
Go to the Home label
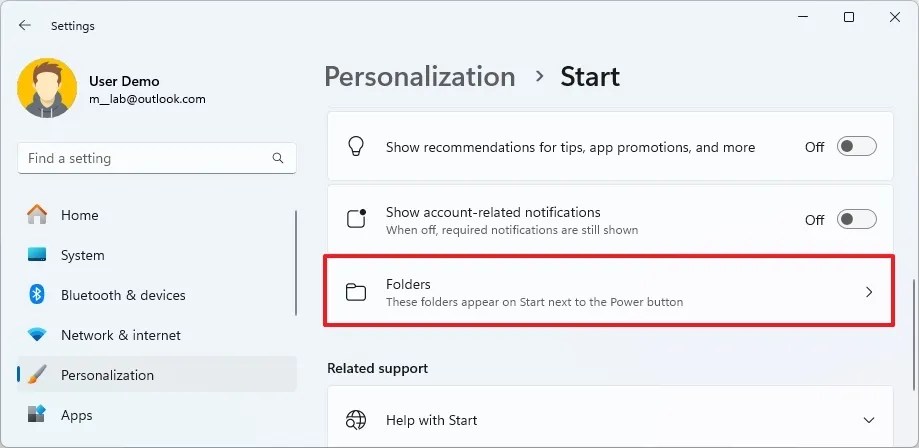tap(80, 215)
